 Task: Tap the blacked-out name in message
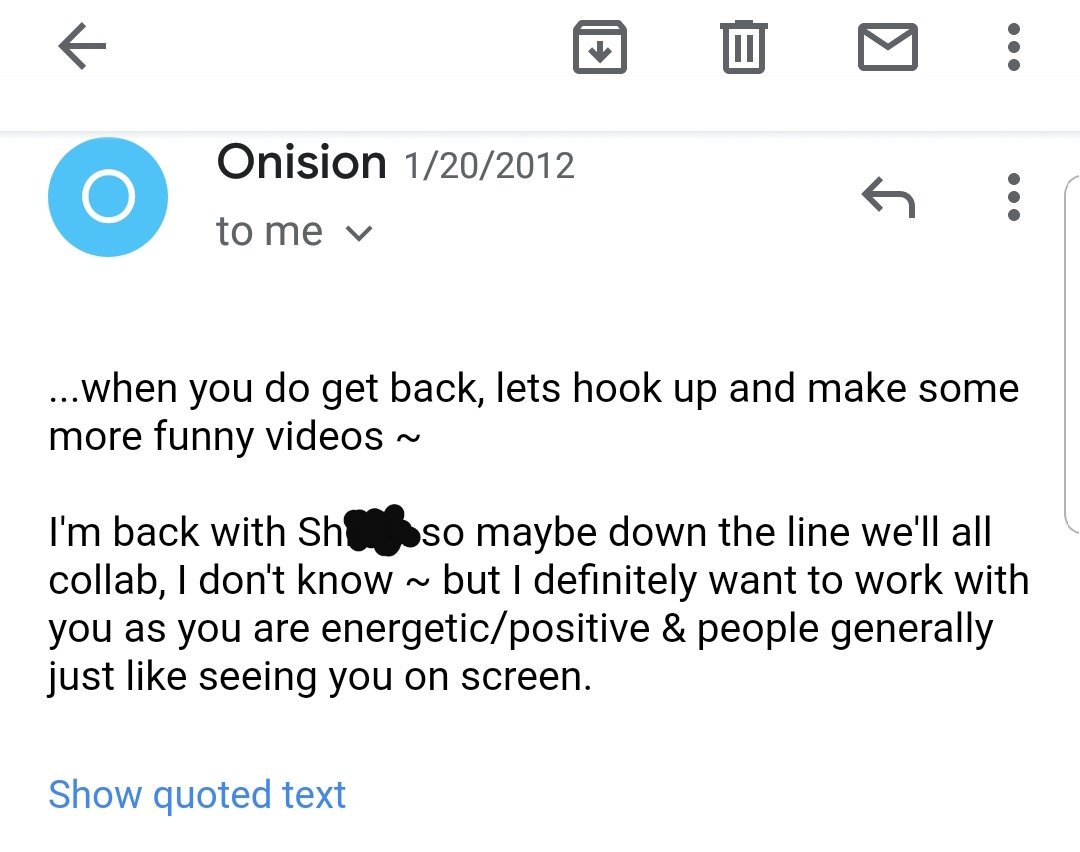381,530
